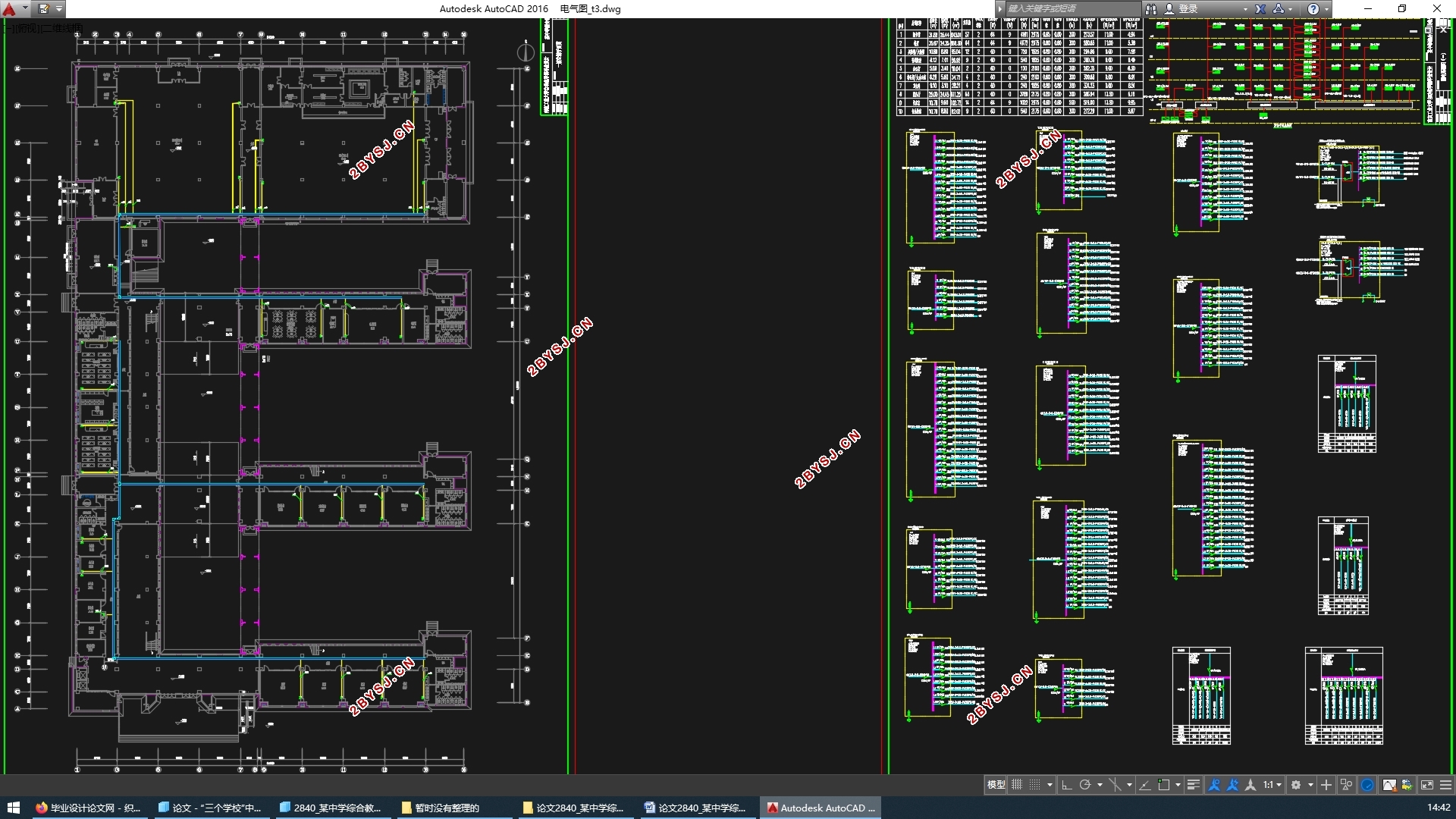The width and height of the screenshot is (1456, 819).
Task: Open the AutoCAD application menu logo
Action: [9, 9]
